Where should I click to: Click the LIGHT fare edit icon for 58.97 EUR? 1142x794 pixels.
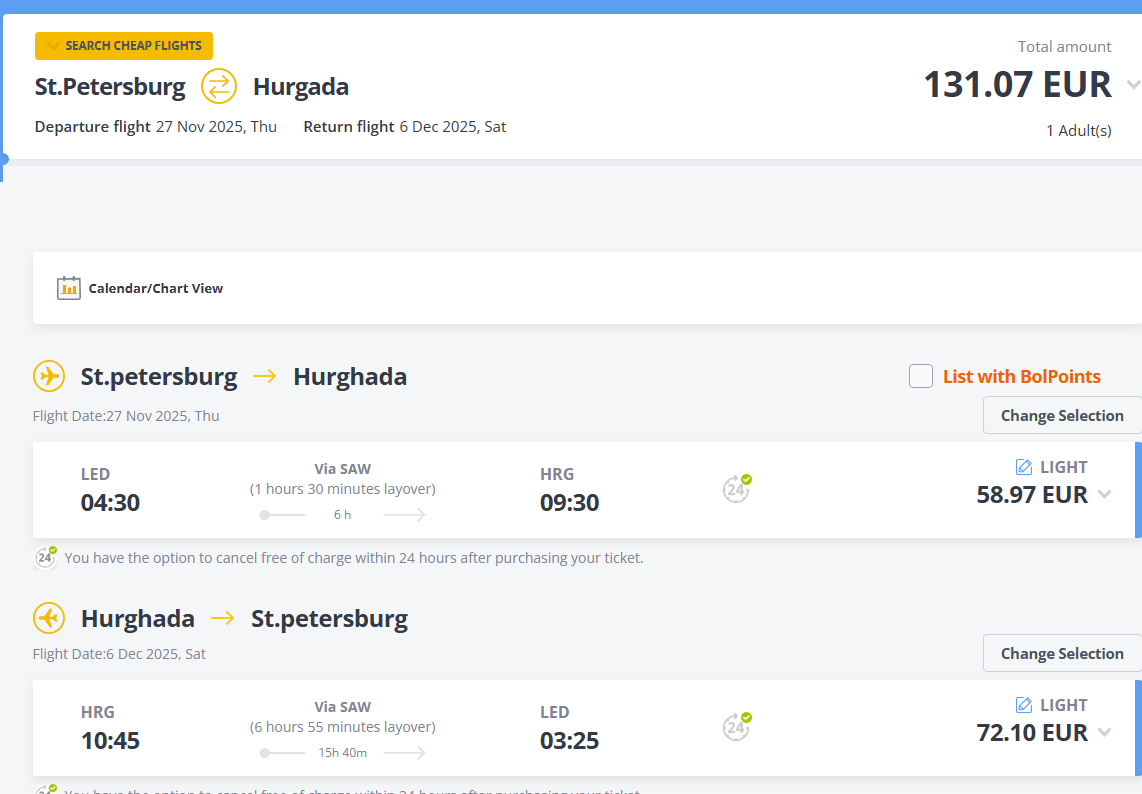pos(1024,467)
